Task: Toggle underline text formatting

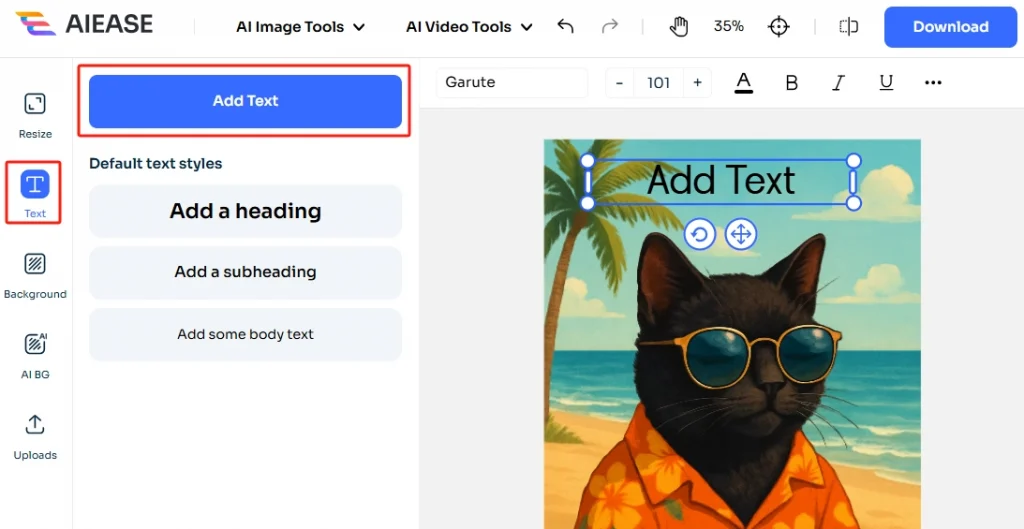Action: point(886,83)
